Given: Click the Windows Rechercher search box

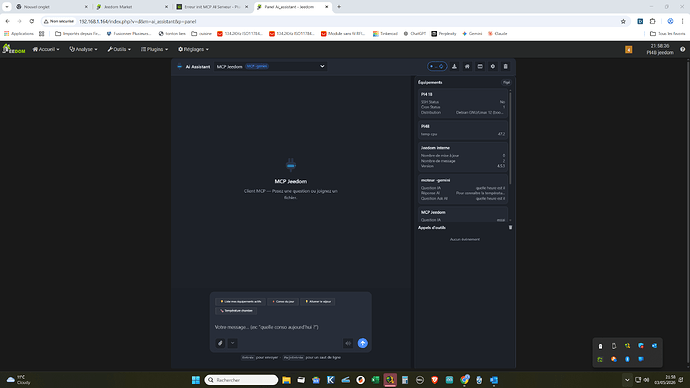Looking at the screenshot, I should (x=241, y=380).
